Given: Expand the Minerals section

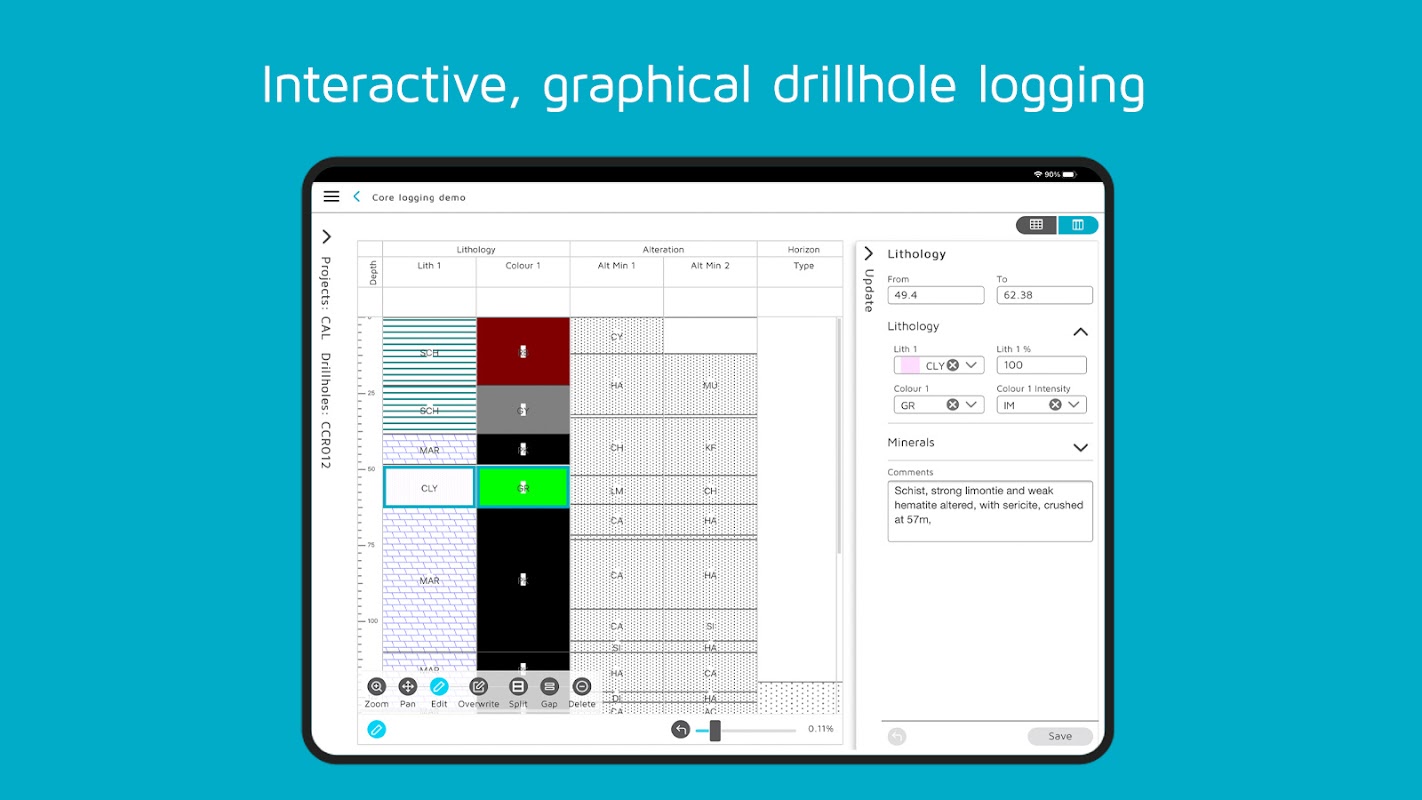Looking at the screenshot, I should point(1080,448).
